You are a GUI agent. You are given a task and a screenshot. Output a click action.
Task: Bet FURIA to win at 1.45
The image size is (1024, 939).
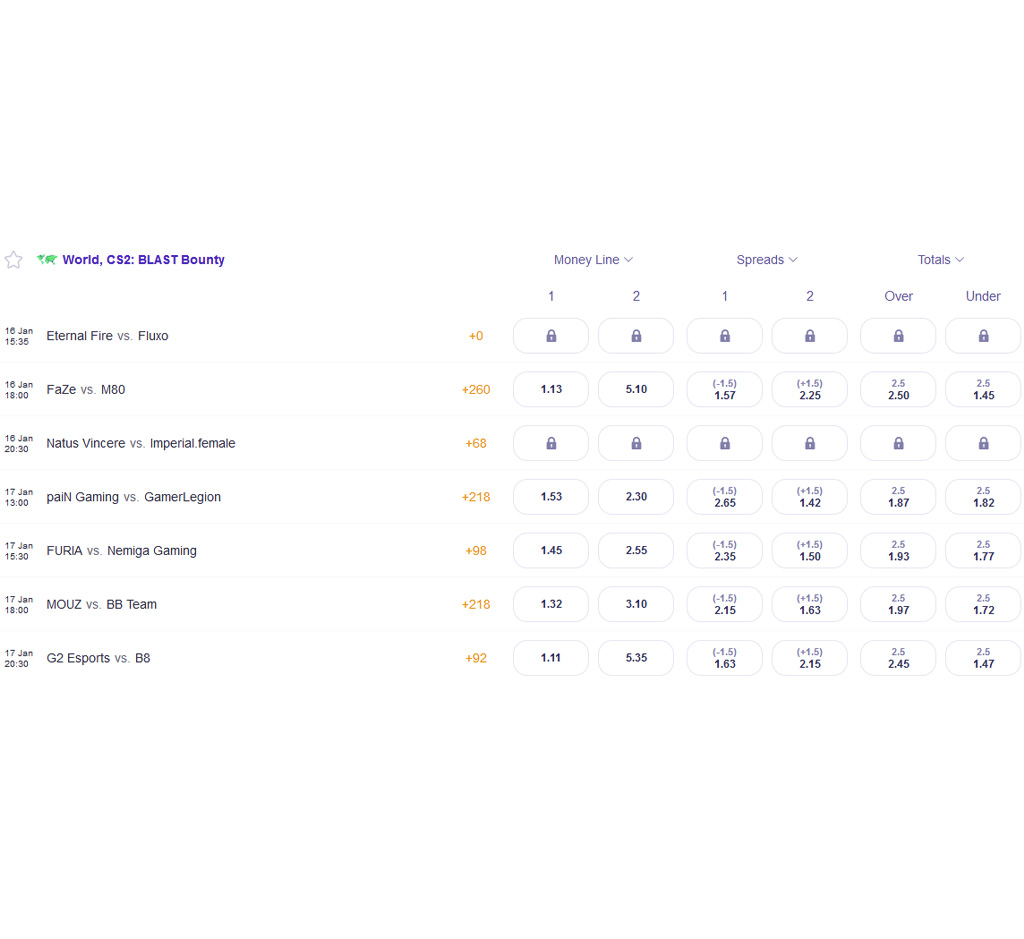coord(551,550)
